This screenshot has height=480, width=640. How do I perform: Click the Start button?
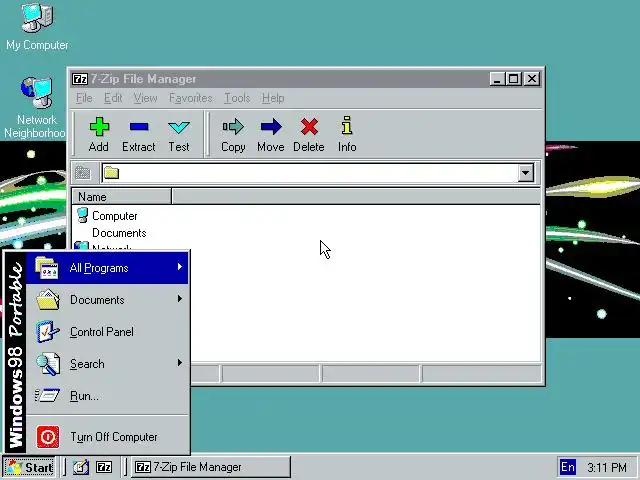coord(29,467)
